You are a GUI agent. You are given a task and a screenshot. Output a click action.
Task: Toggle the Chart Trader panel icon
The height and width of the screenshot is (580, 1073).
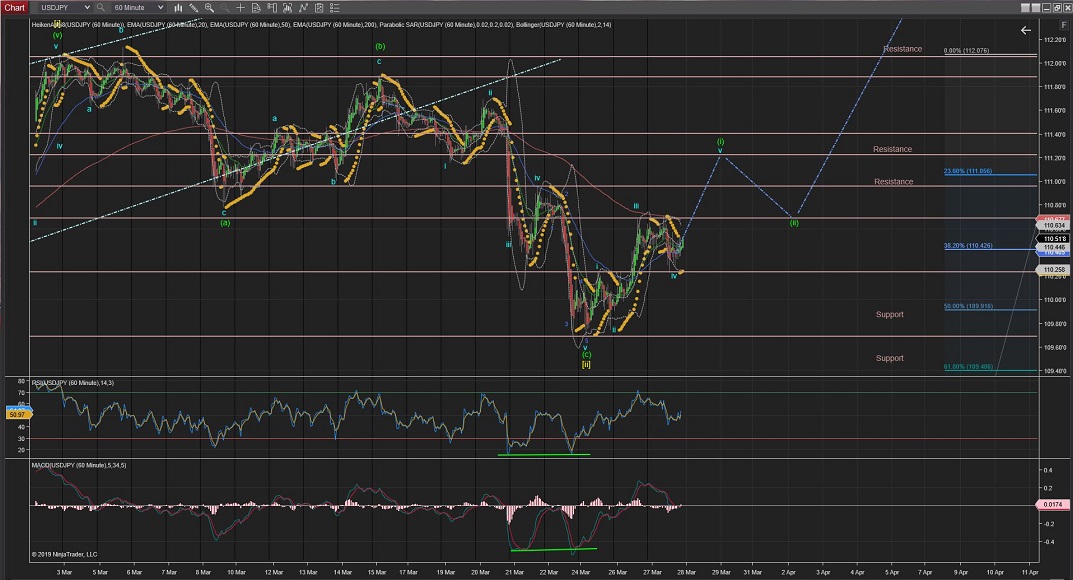(270, 8)
